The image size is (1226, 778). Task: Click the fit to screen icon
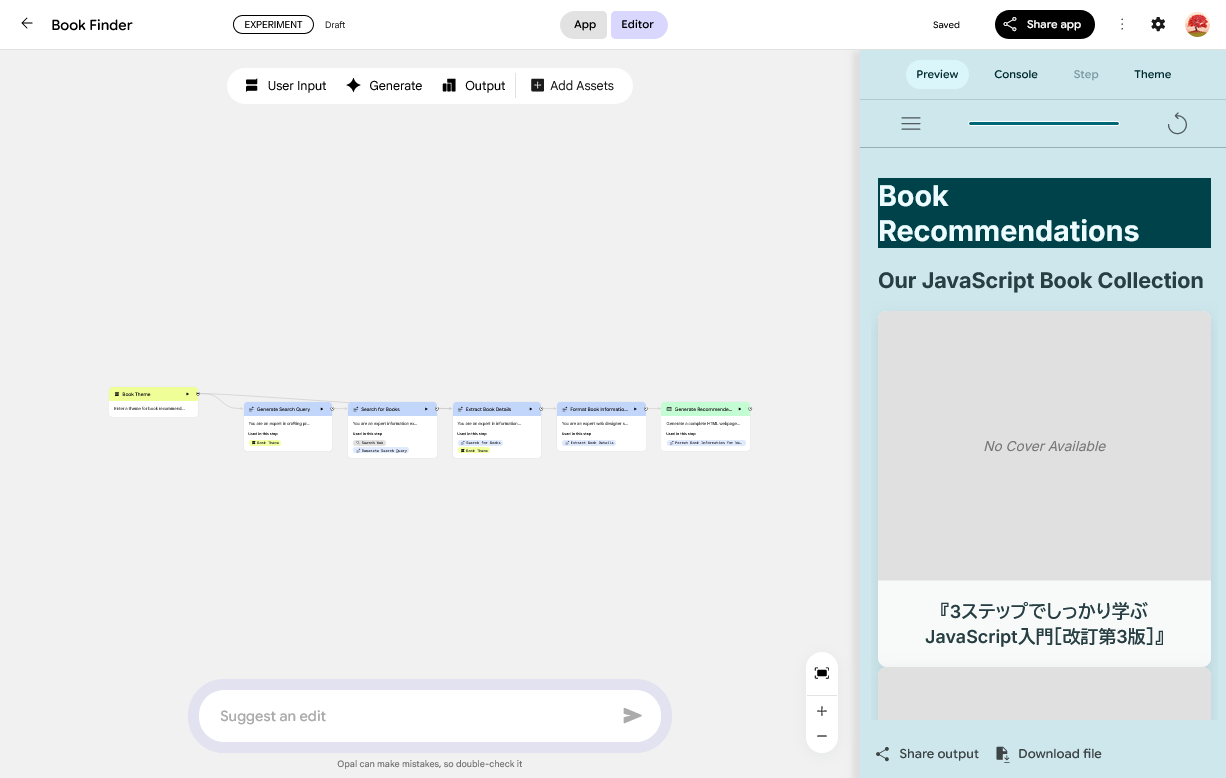coord(822,673)
